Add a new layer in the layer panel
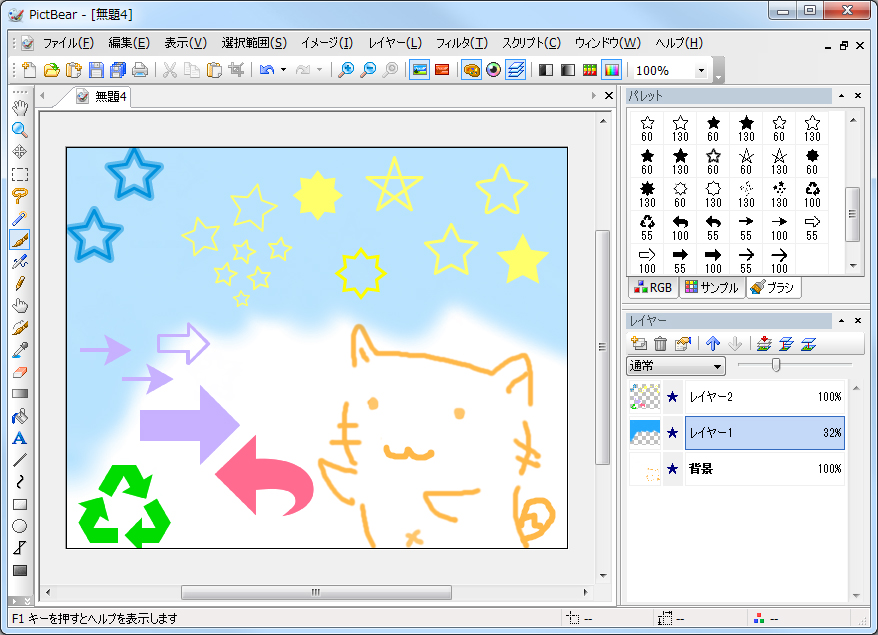The height and width of the screenshot is (635, 878). (x=639, y=343)
